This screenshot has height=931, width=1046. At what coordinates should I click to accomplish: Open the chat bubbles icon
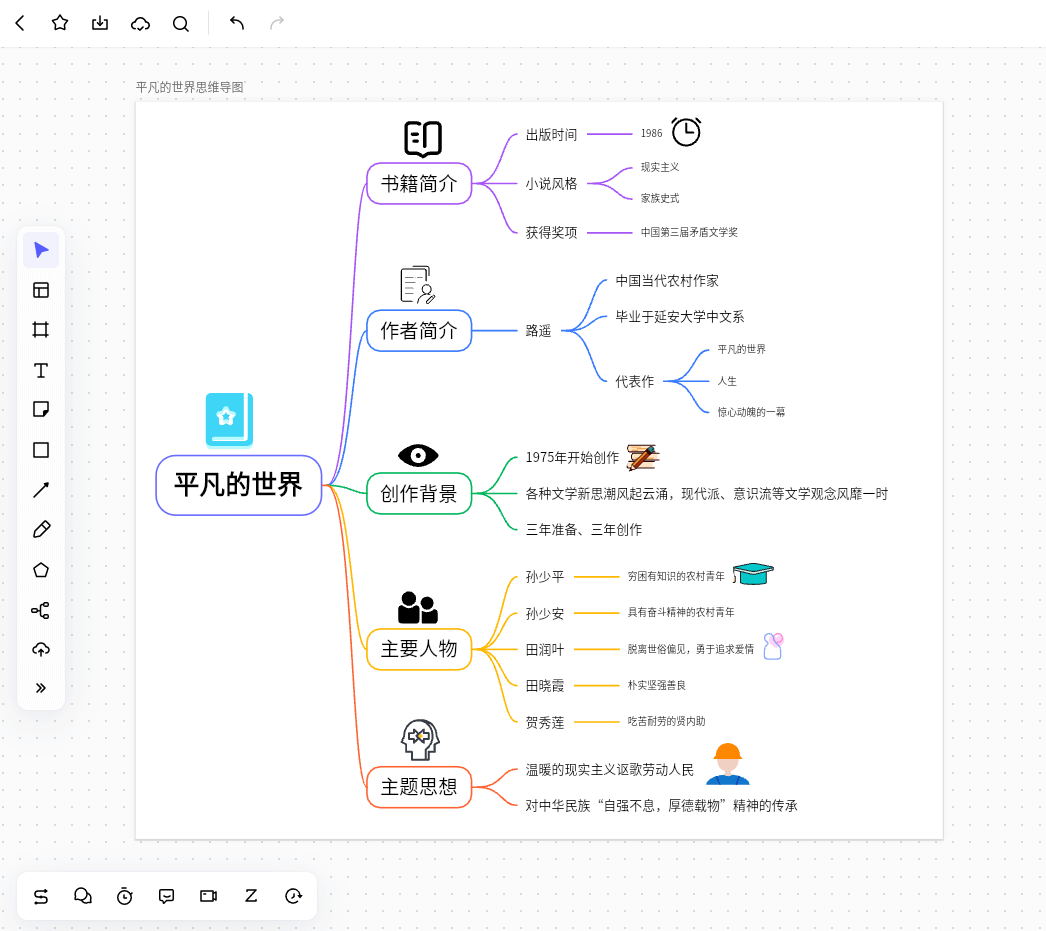[x=83, y=896]
